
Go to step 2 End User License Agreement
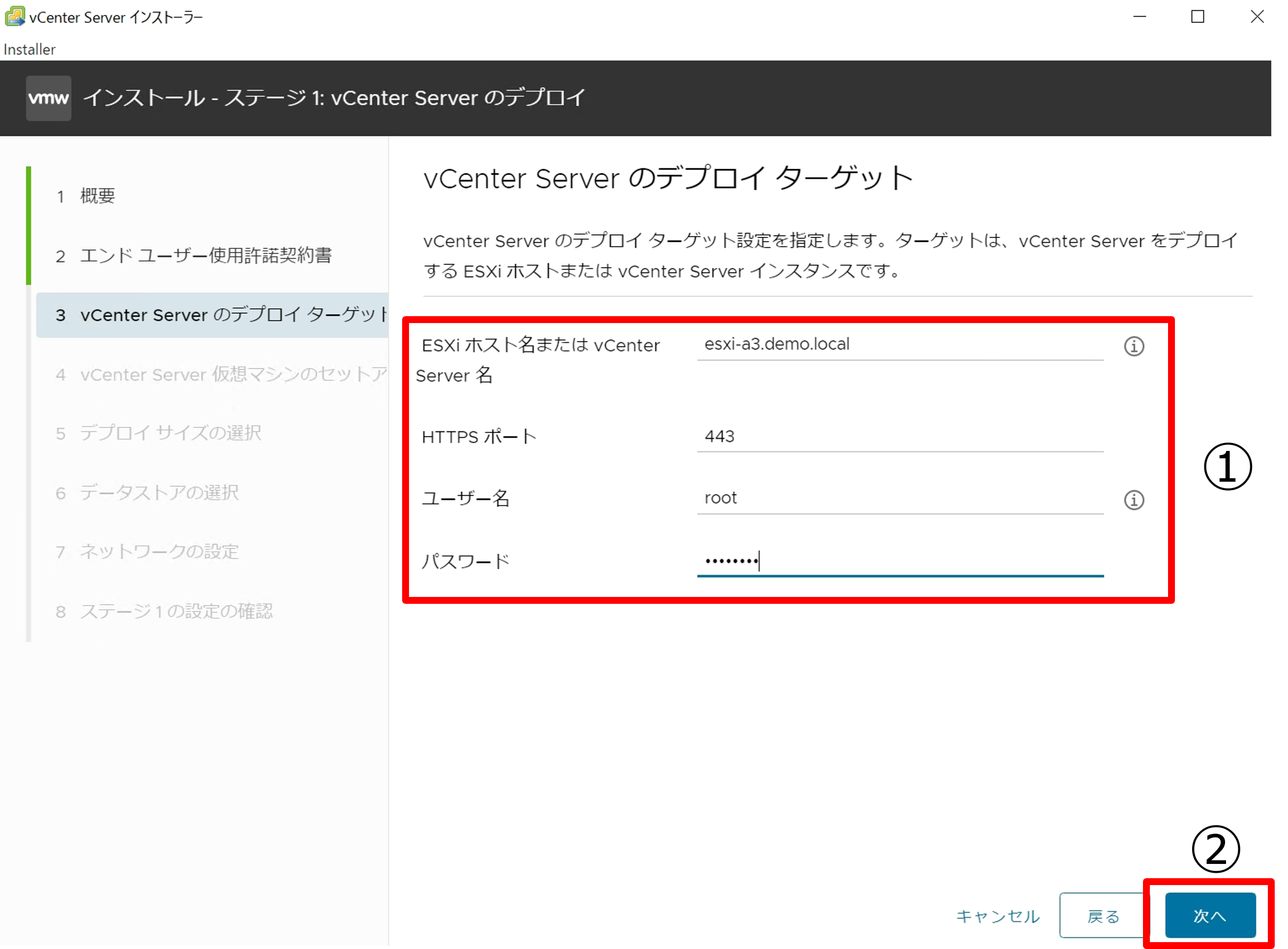[x=205, y=256]
